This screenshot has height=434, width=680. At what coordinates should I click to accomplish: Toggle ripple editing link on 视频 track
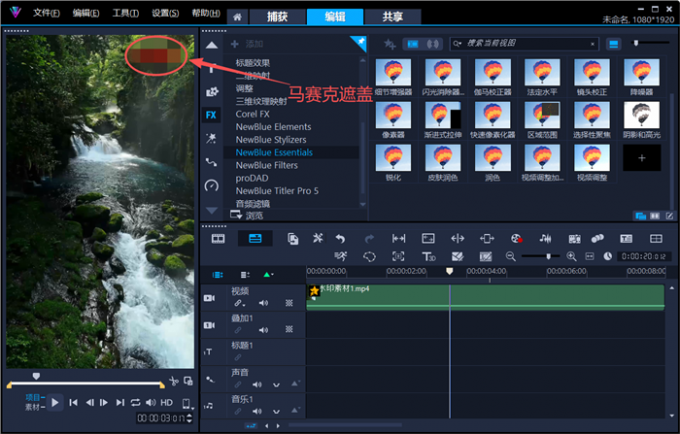pyautogui.click(x=239, y=303)
